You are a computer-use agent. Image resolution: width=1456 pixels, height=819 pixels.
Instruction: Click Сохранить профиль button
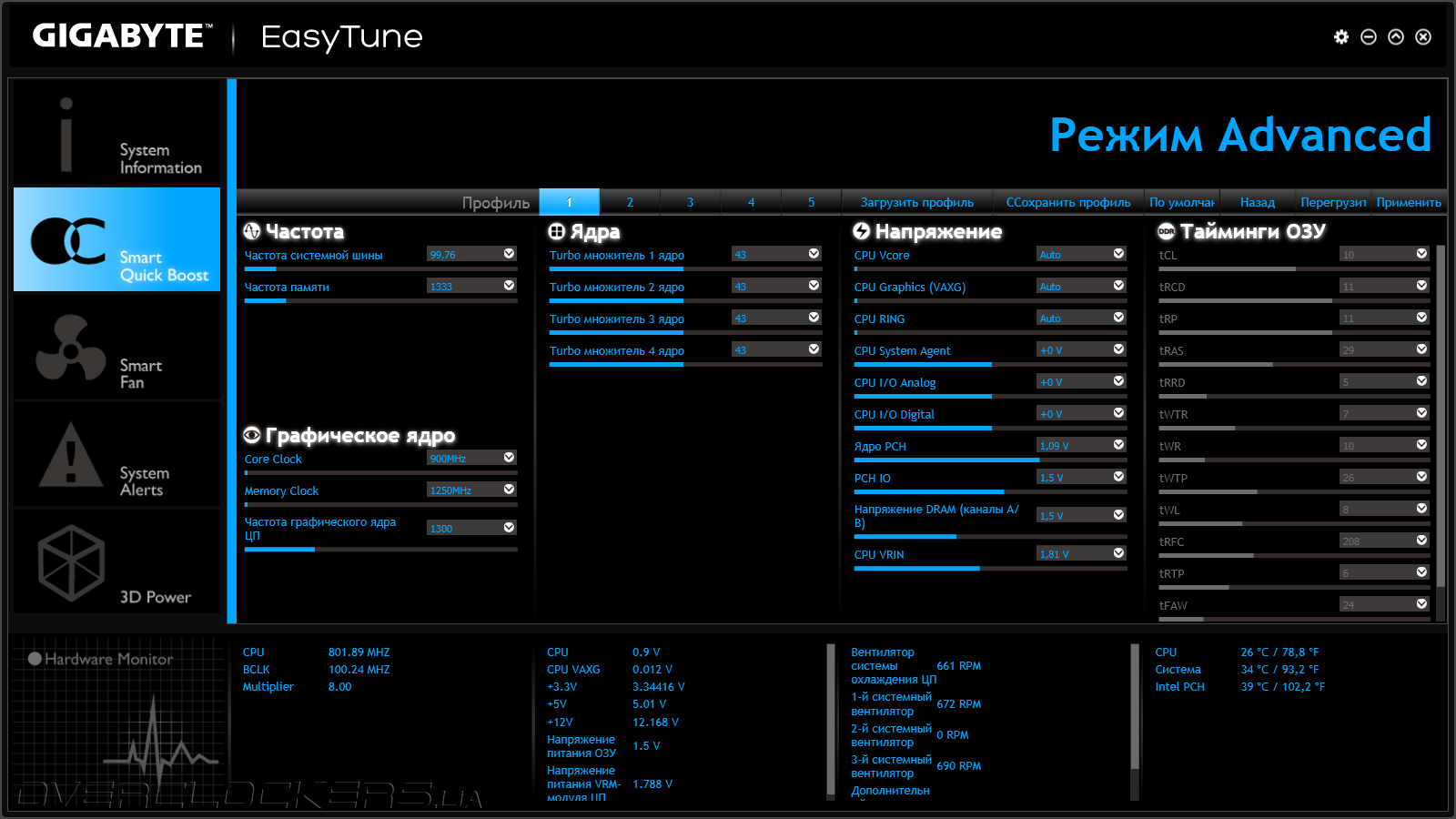click(x=1068, y=202)
